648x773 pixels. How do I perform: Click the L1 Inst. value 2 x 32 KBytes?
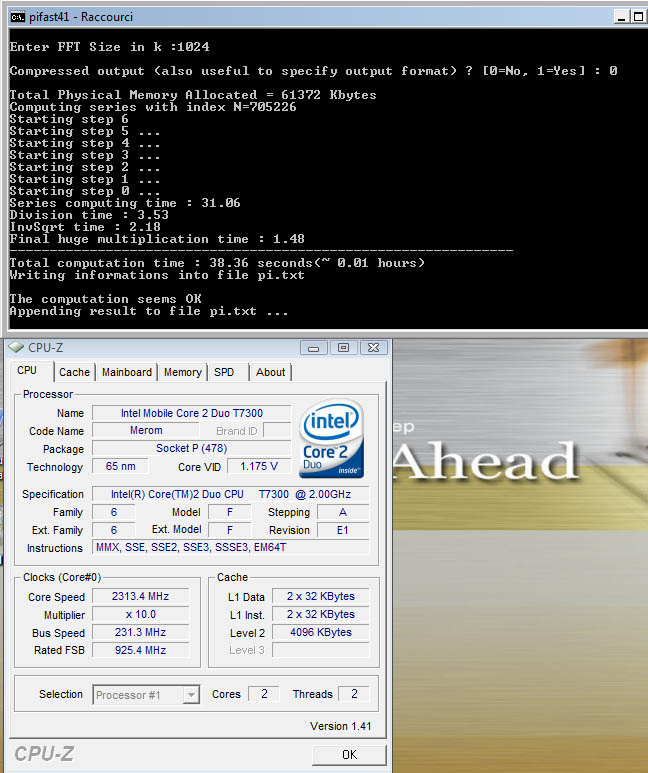pyautogui.click(x=321, y=615)
